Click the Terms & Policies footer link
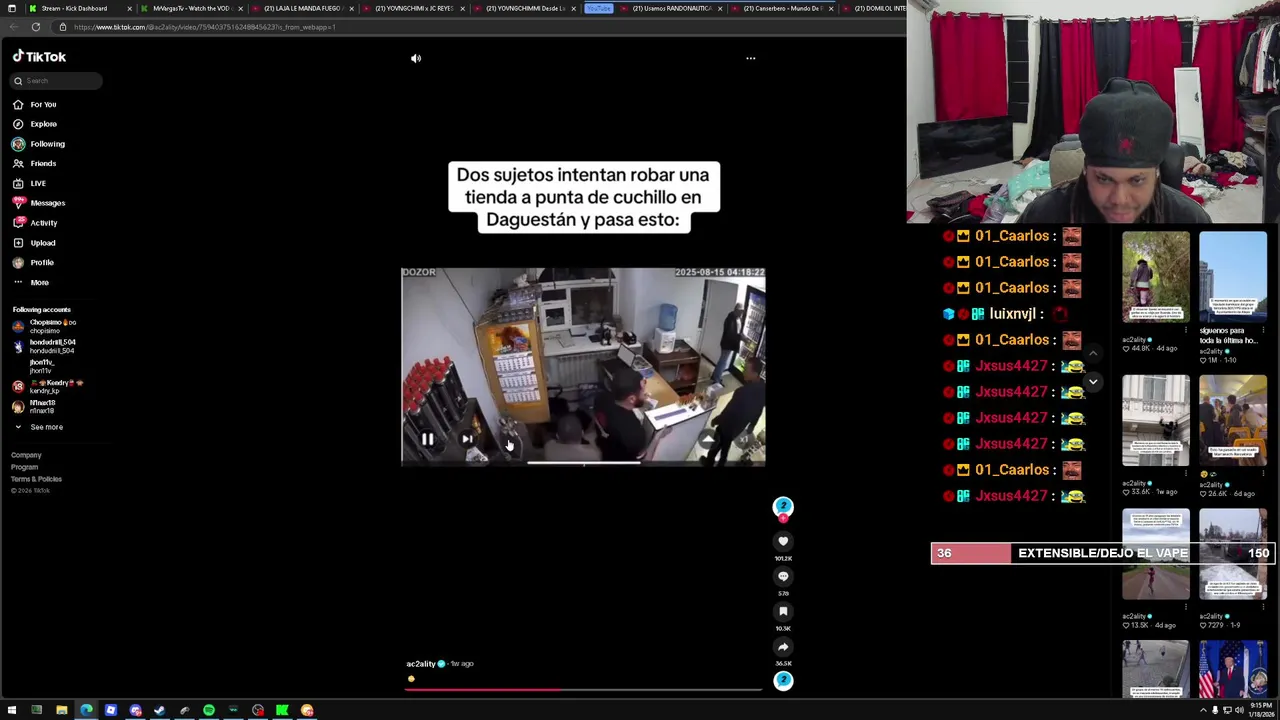The image size is (1280, 720). pyautogui.click(x=36, y=479)
